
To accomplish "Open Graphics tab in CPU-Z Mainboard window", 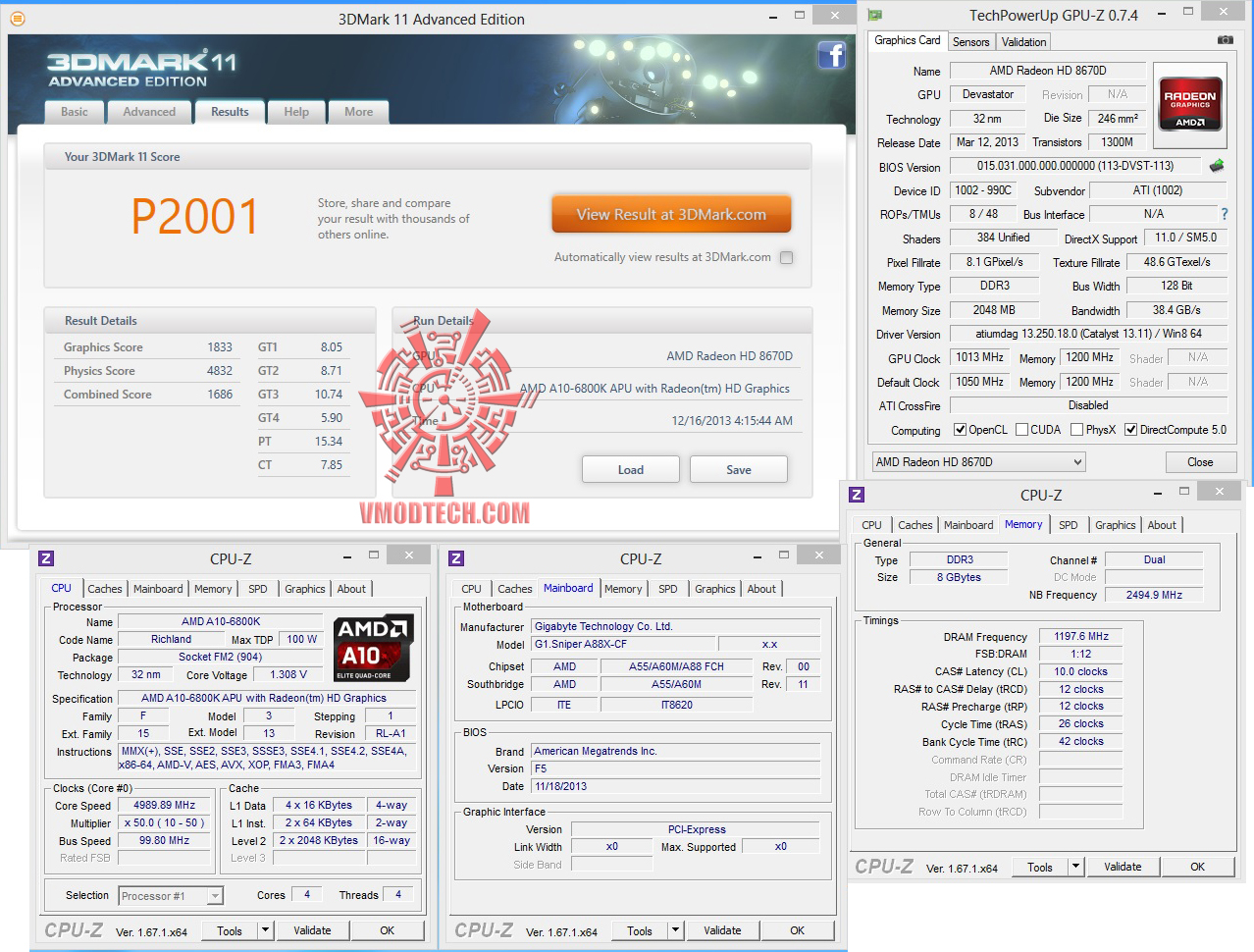I will point(715,589).
